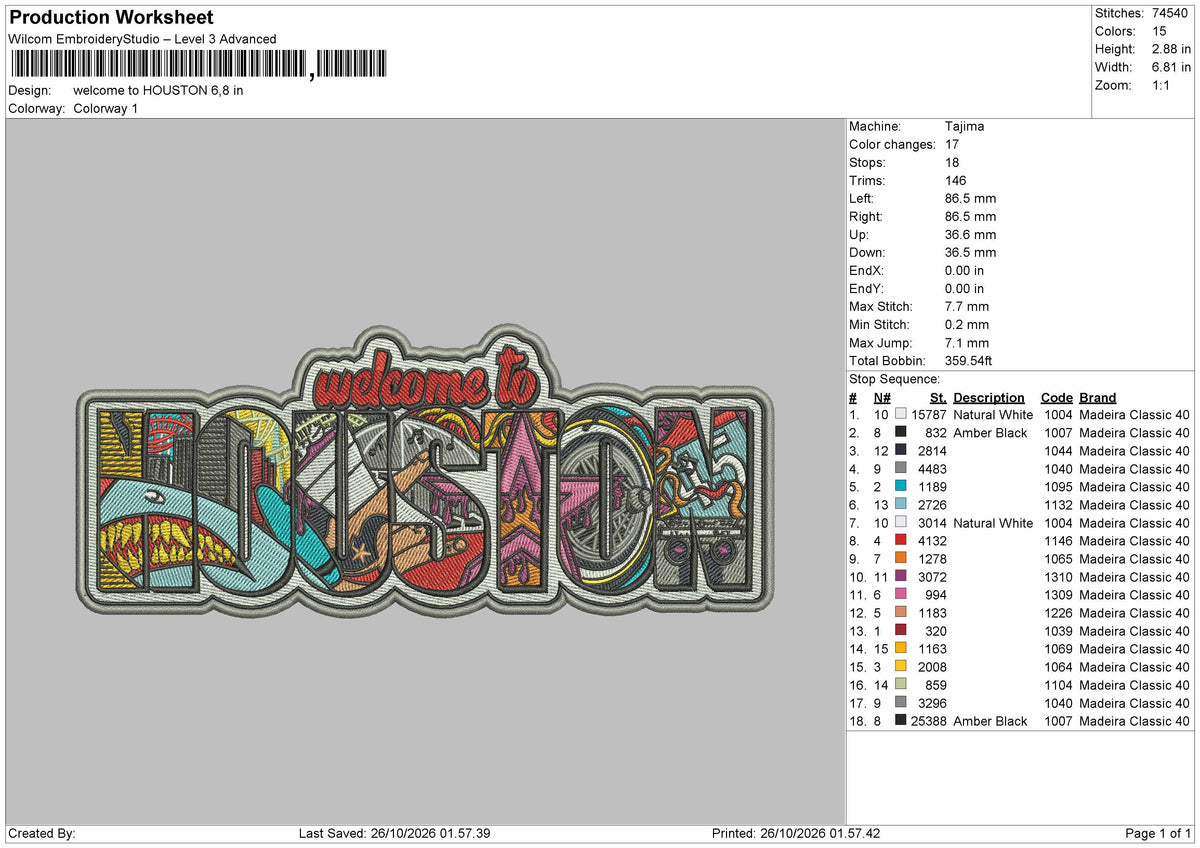Viewport: 1200px width, 848px height.
Task: Select pink swatch in stop sequence row 11
Action: (x=901, y=594)
